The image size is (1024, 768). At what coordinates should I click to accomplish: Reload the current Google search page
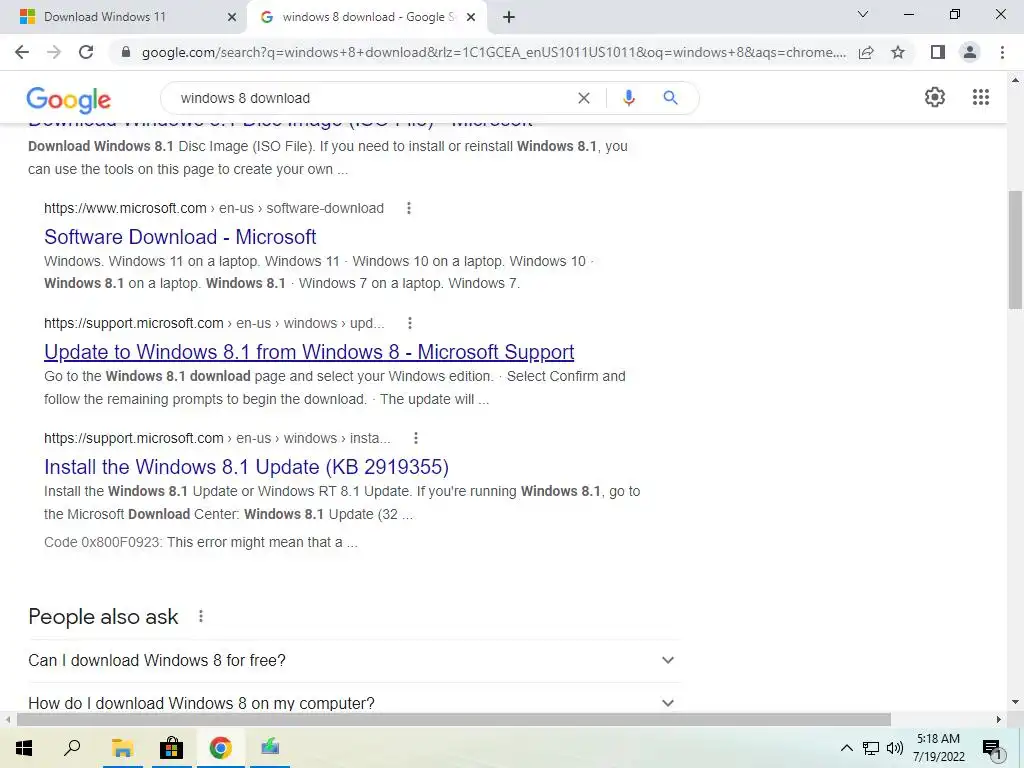[x=86, y=52]
